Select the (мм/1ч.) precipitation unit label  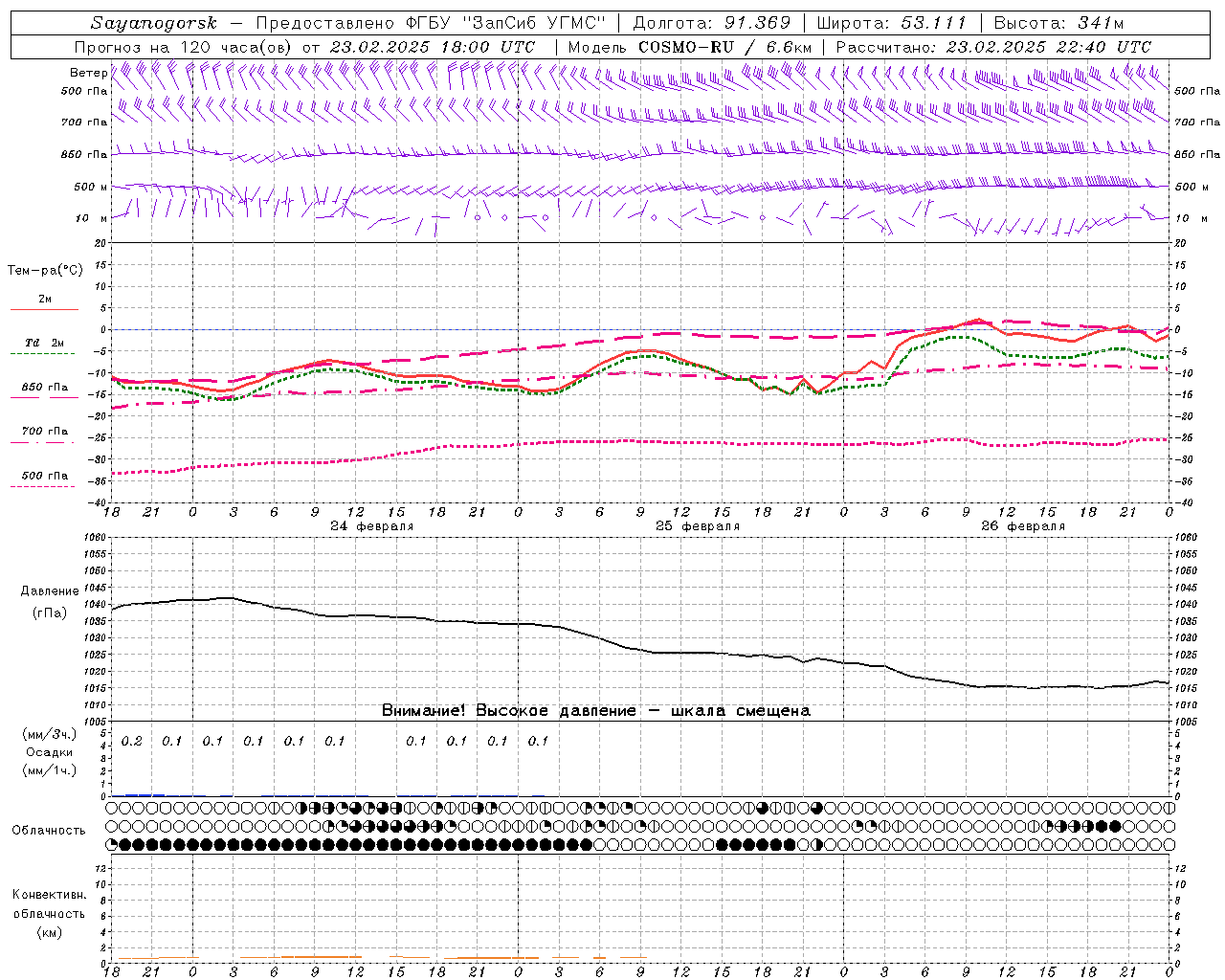click(50, 770)
